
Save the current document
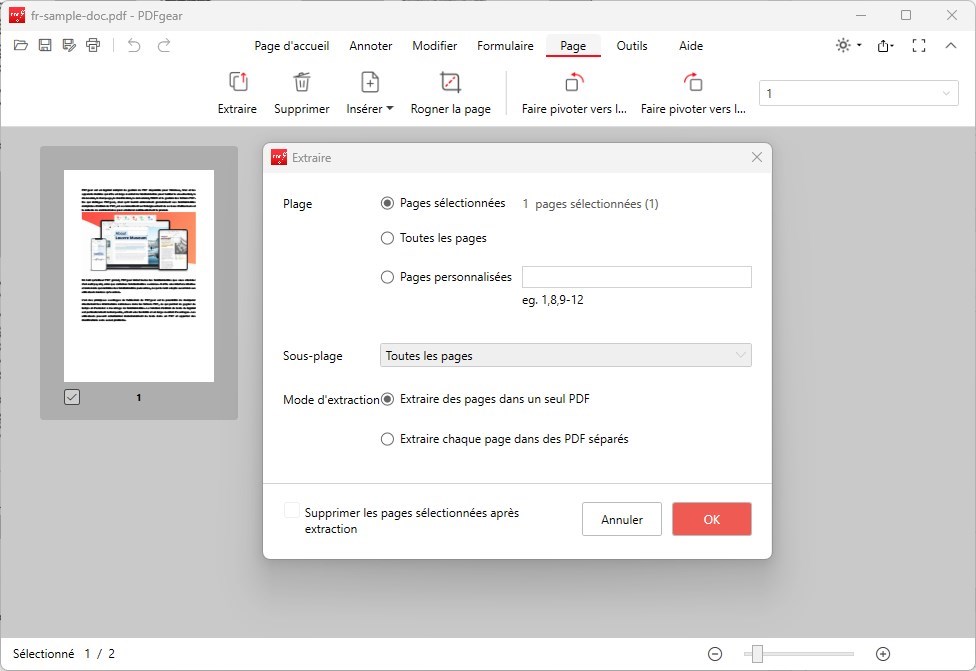[44, 45]
